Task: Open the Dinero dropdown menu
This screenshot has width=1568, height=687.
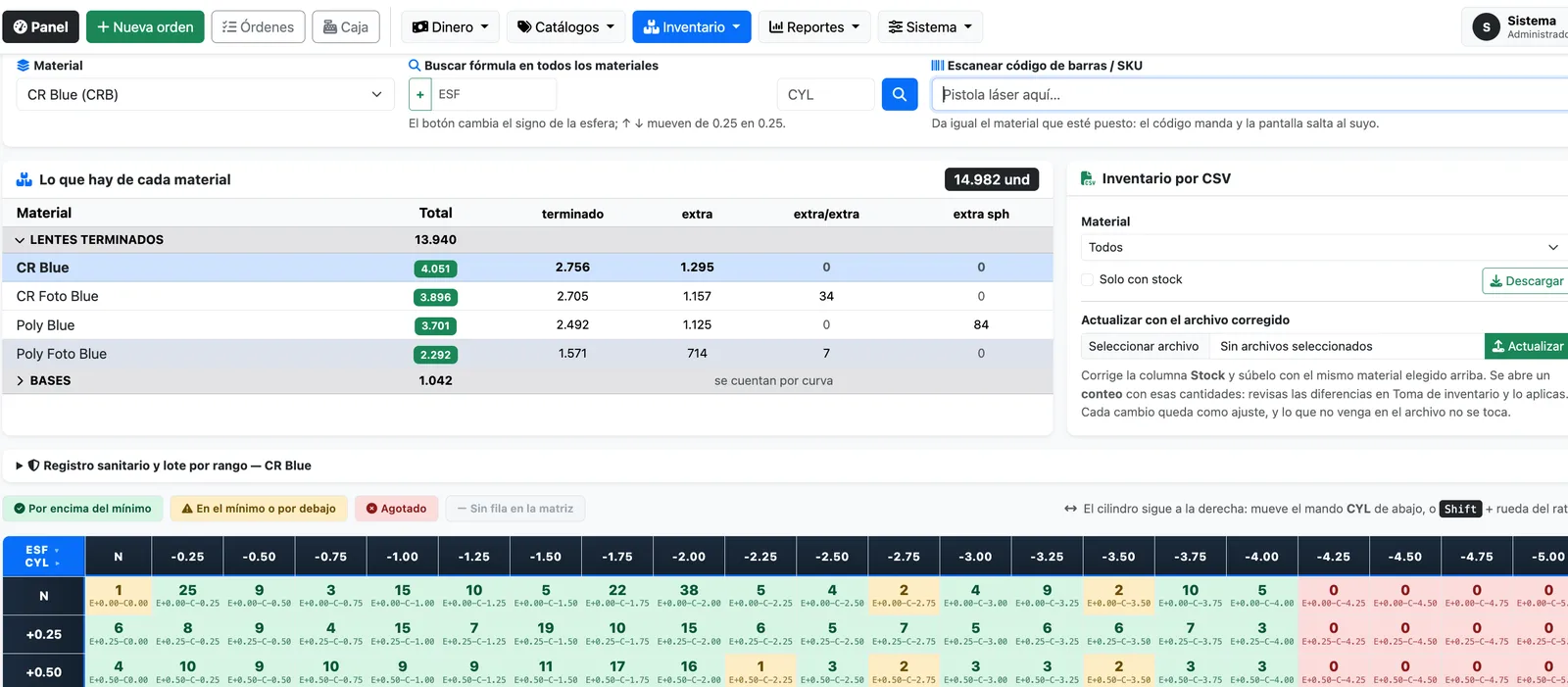Action: (451, 27)
